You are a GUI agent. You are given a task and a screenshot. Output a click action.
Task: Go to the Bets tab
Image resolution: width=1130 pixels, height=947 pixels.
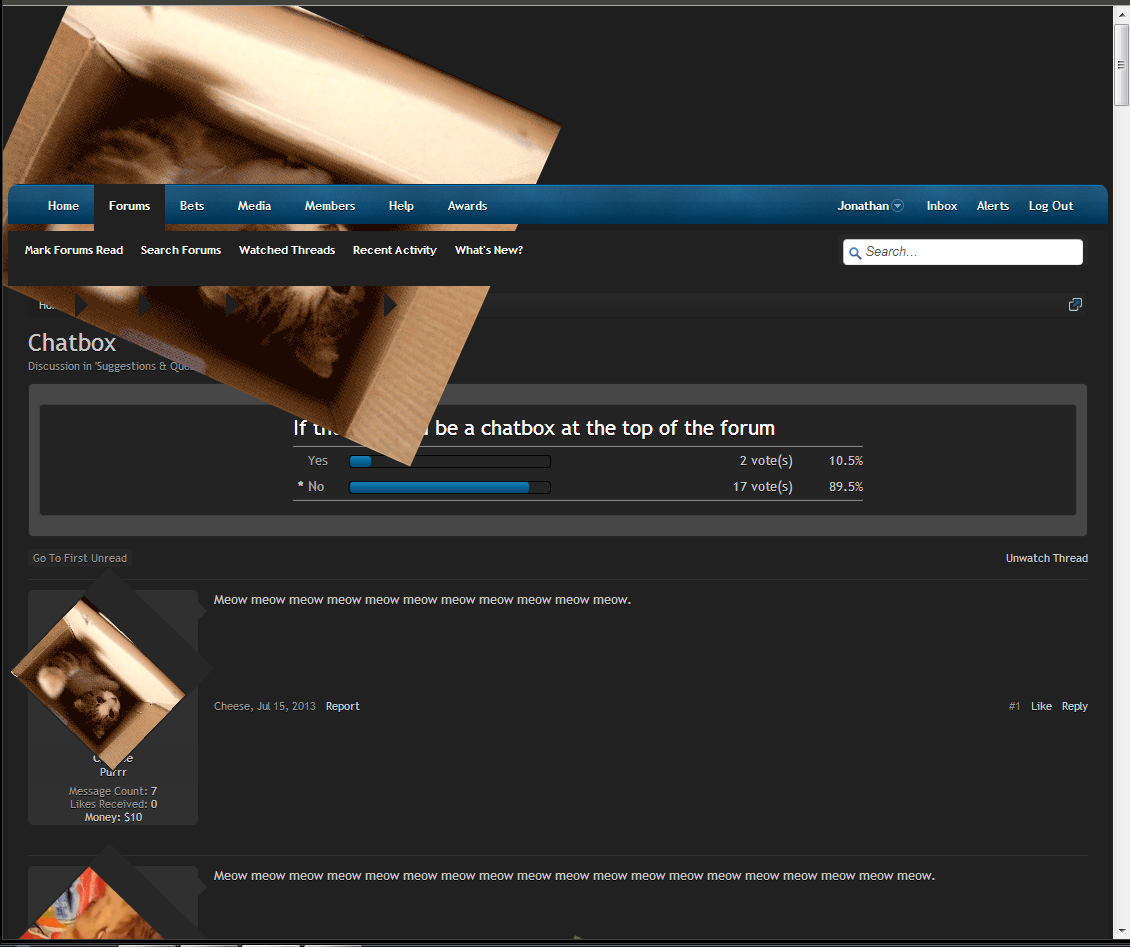coord(192,206)
